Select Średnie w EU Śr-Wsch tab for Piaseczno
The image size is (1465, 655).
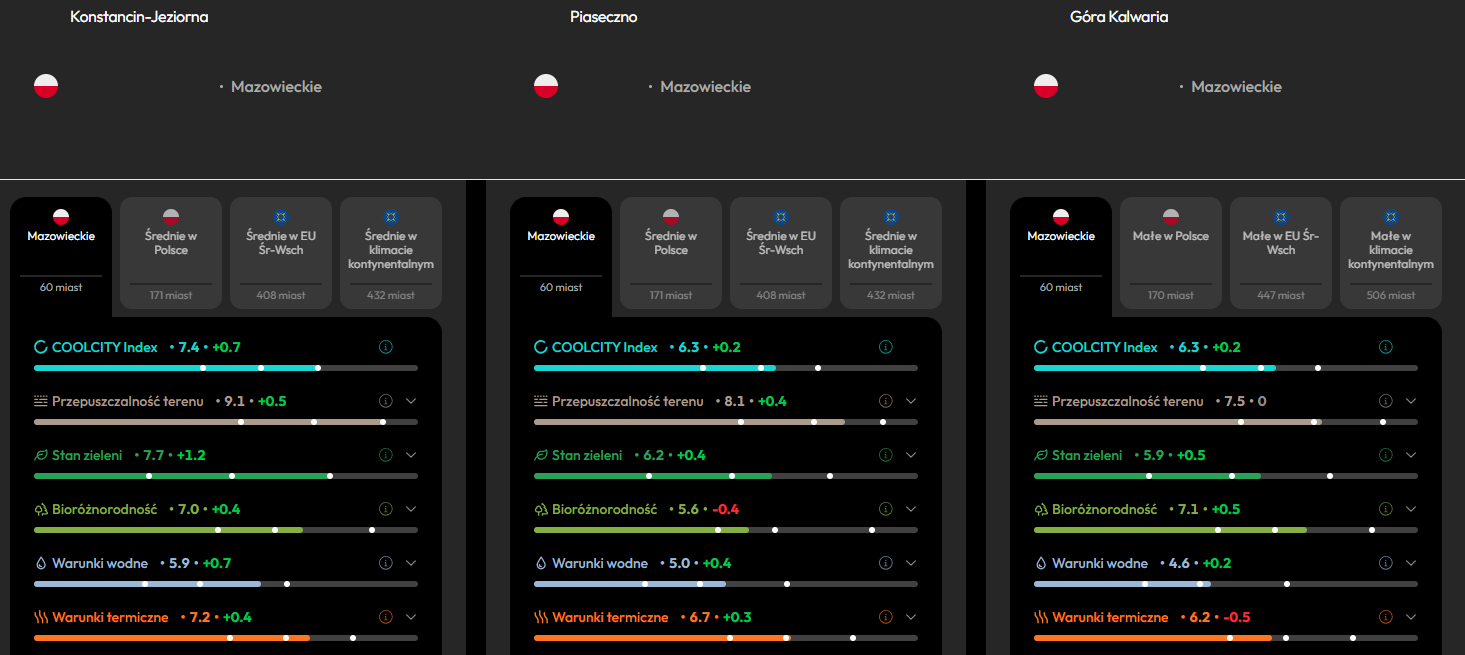tap(781, 253)
